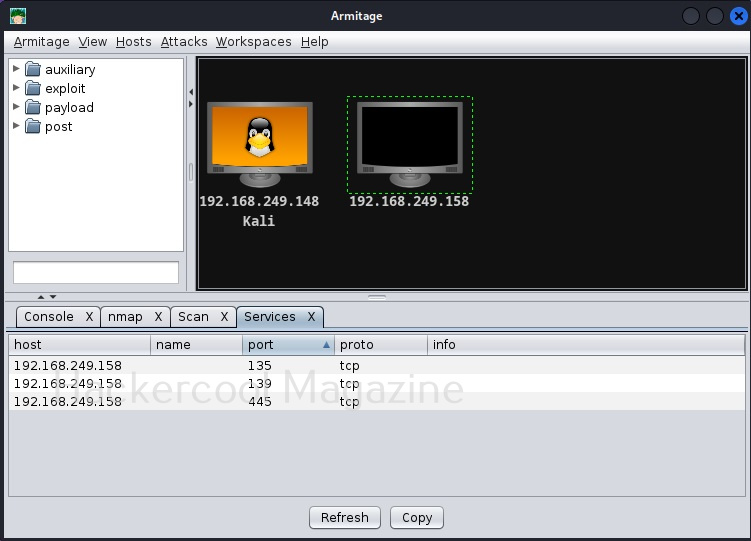Click the post tree label
751x541 pixels.
58,127
